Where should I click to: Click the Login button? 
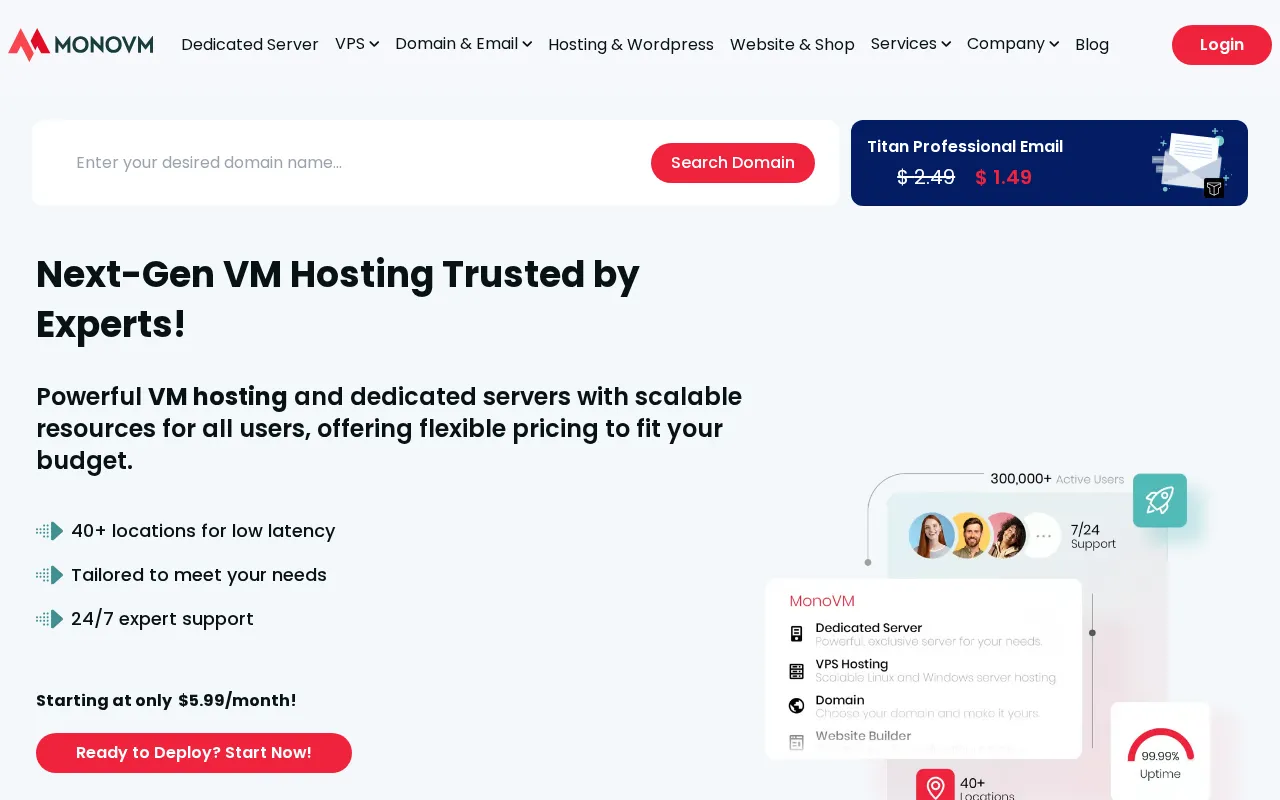pos(1222,45)
